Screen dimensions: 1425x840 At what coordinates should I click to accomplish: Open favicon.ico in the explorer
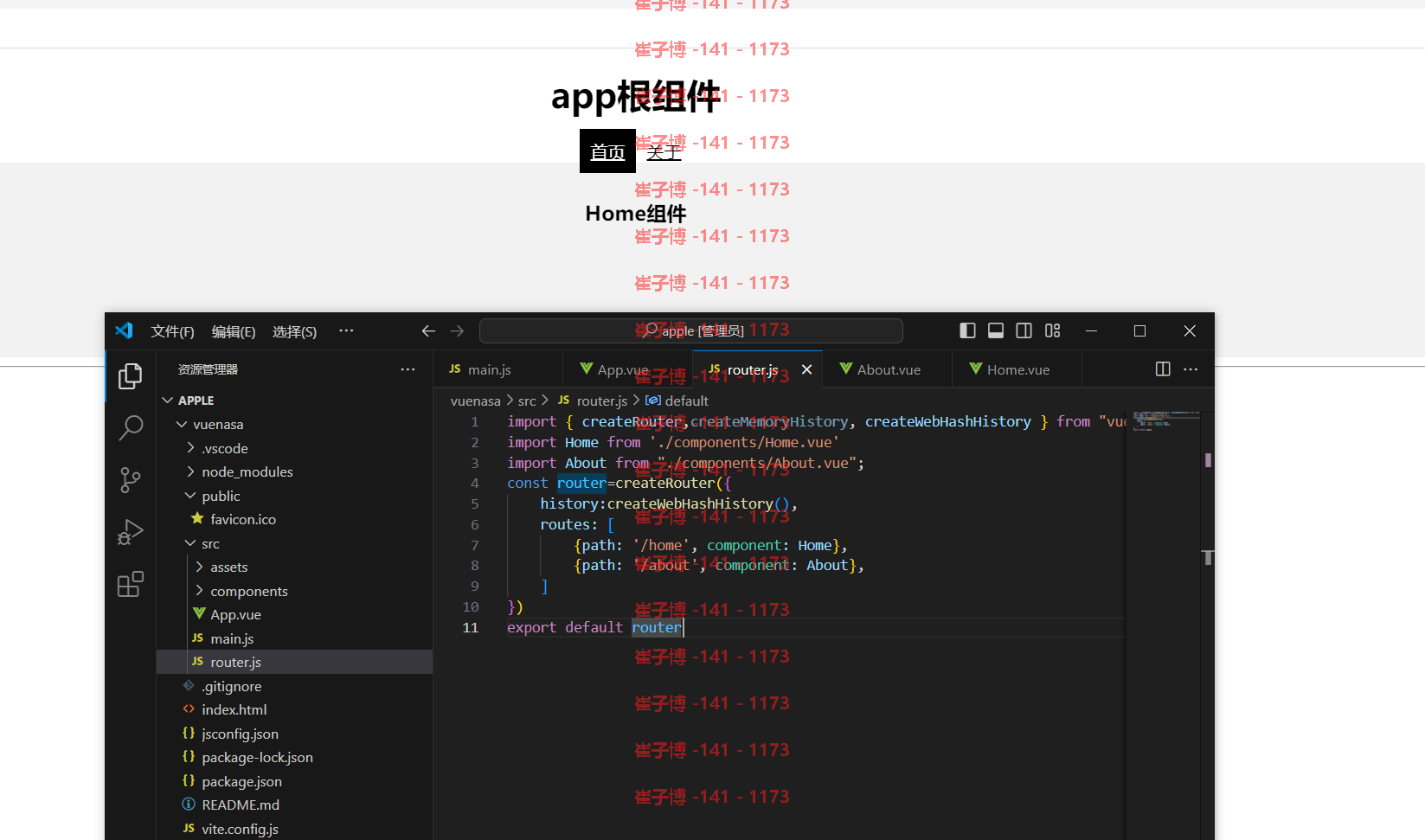click(294, 519)
